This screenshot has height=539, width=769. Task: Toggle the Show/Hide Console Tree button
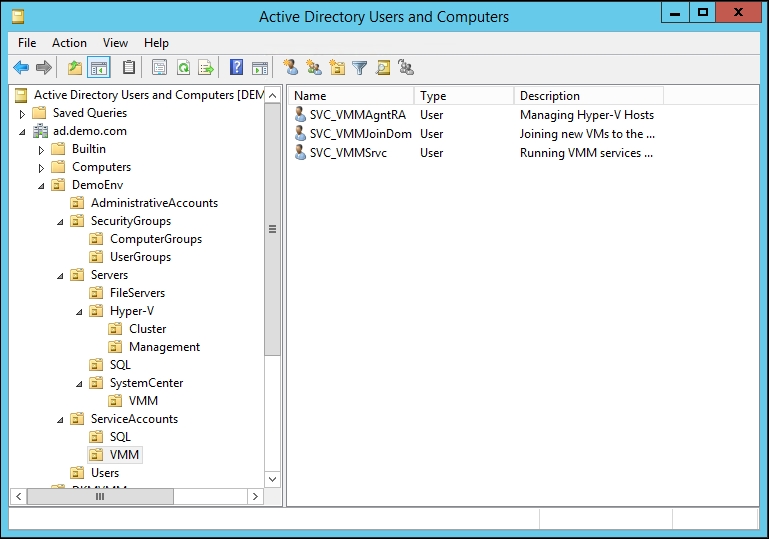[x=98, y=68]
